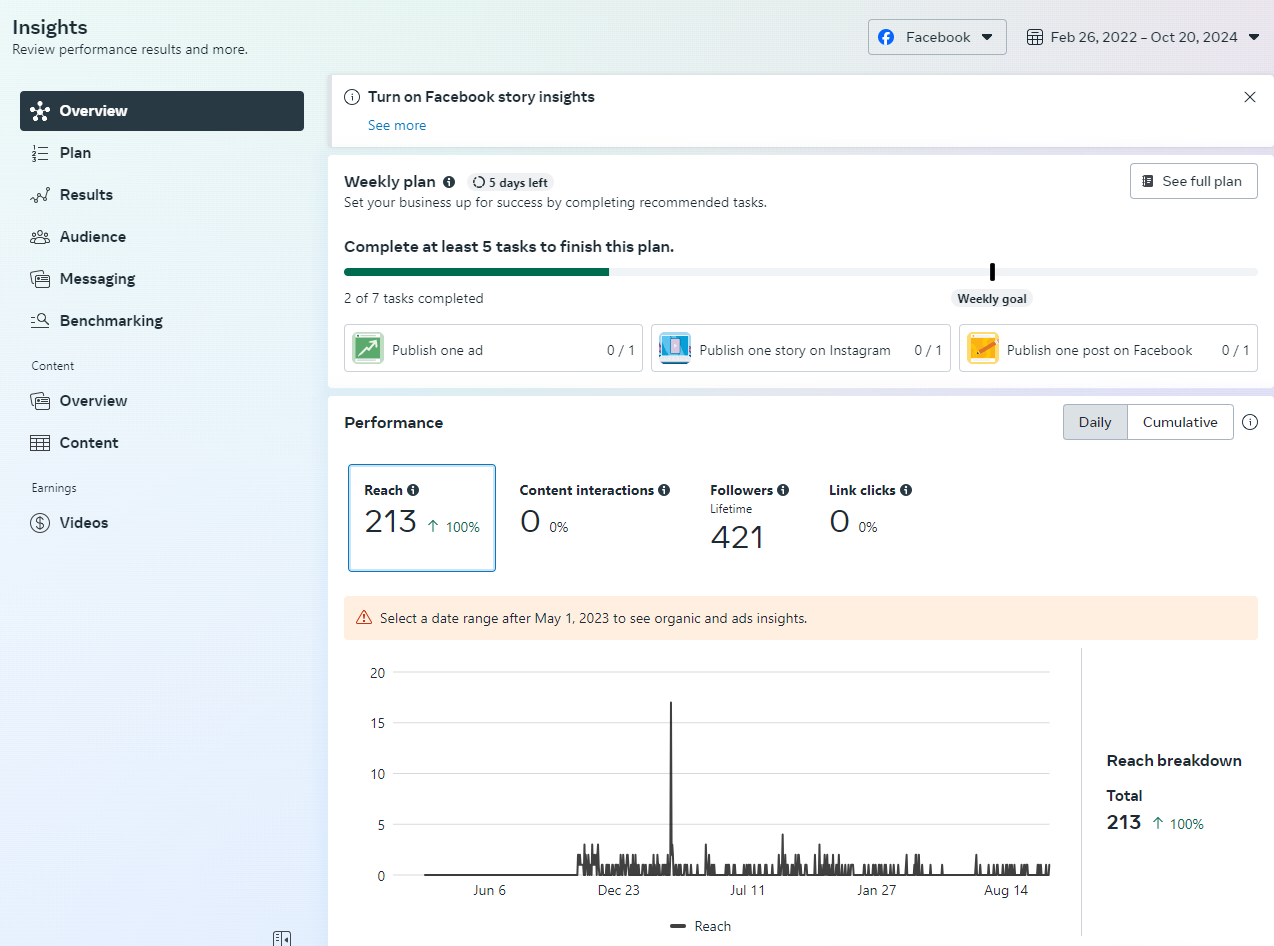Viewport: 1274px width, 946px height.
Task: Select the Publish one ad task
Action: (x=493, y=348)
